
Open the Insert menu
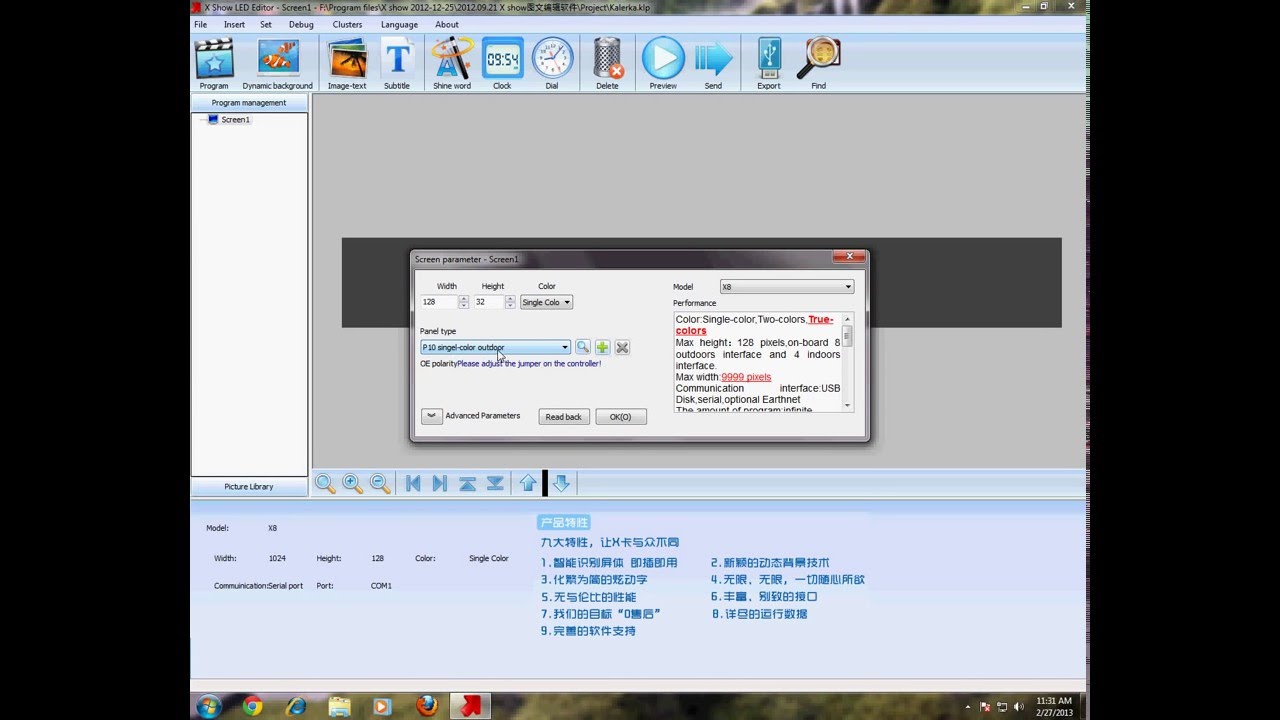[x=234, y=24]
